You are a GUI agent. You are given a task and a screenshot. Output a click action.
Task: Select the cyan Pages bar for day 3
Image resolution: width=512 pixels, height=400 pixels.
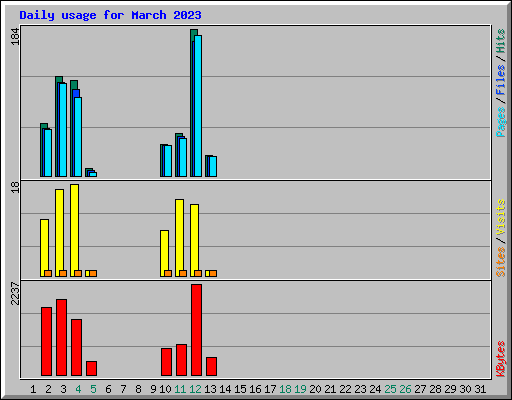(63, 130)
